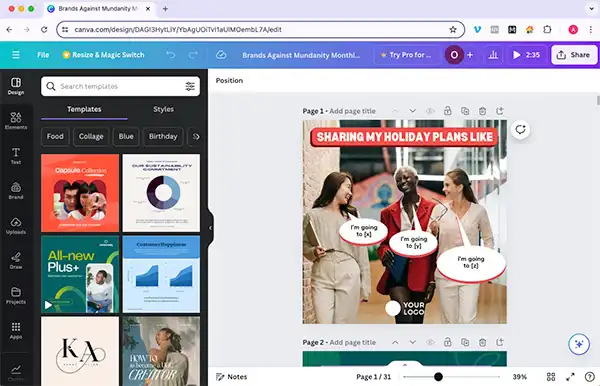
Task: Open the Draw tool
Action: [16, 261]
